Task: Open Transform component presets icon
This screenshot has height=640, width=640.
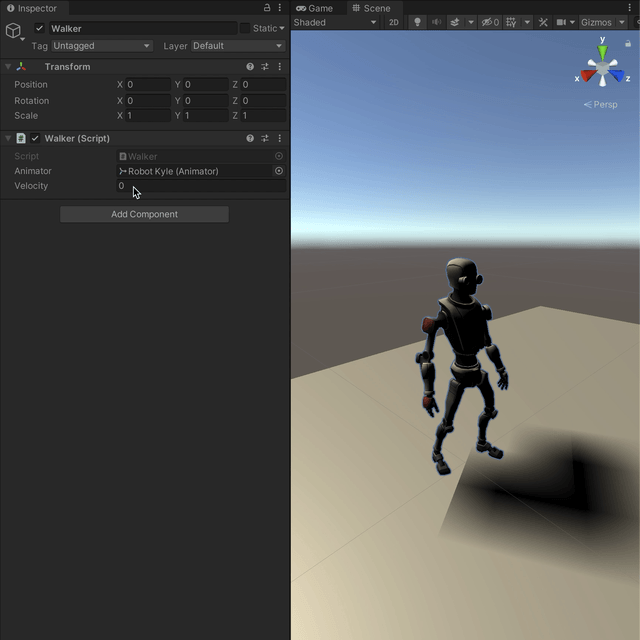Action: [x=265, y=67]
